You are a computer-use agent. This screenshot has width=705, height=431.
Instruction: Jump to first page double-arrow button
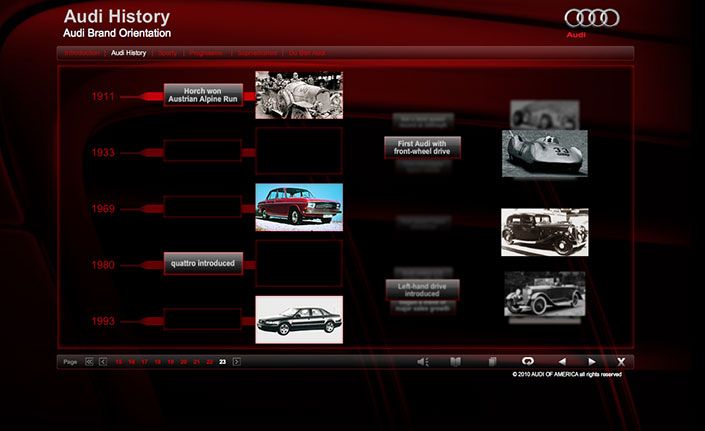(89, 362)
